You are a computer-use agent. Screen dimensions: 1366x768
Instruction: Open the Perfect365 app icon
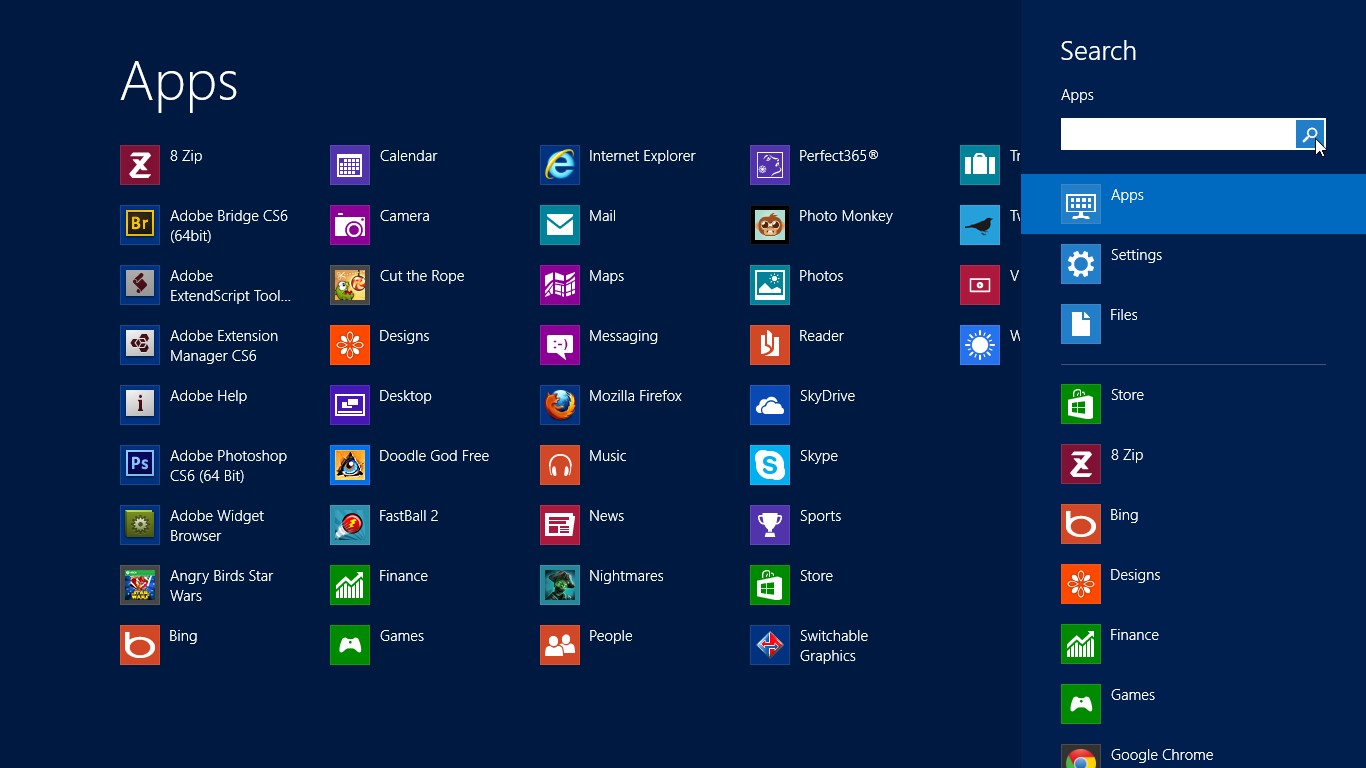(770, 165)
